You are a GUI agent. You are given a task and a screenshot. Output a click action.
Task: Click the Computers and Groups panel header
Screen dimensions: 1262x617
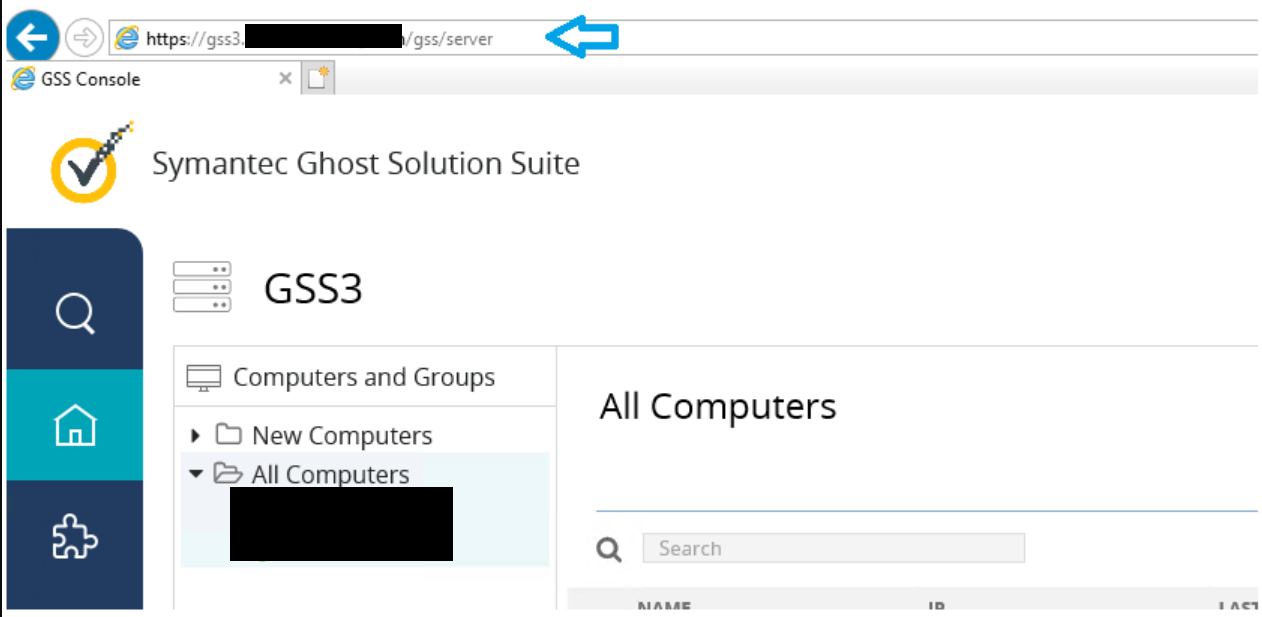[x=365, y=377]
